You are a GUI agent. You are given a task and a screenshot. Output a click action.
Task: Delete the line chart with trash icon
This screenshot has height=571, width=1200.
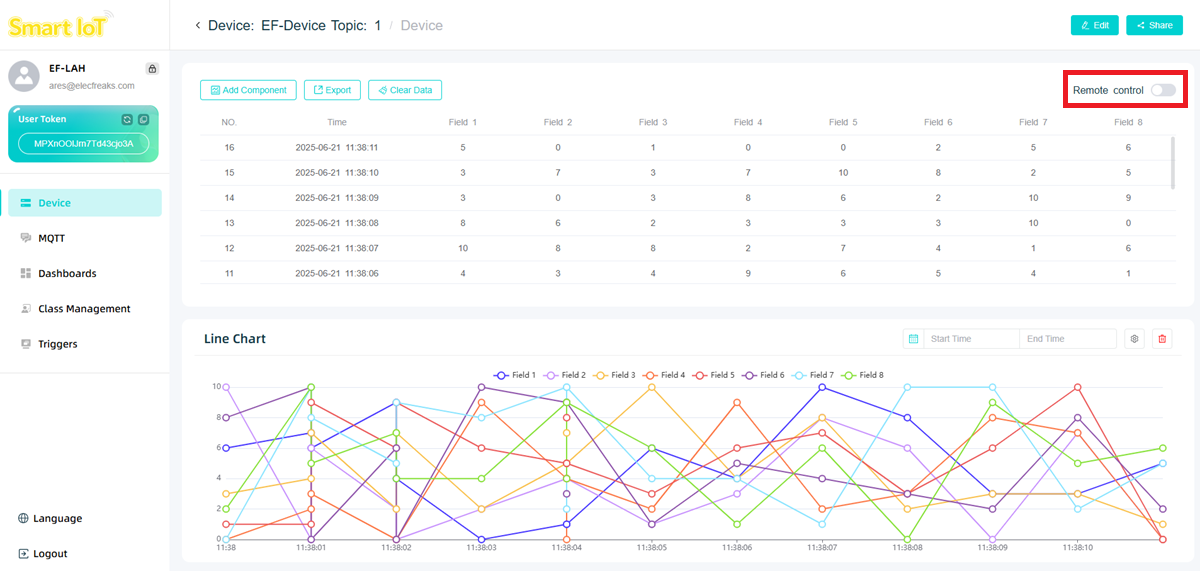(x=1162, y=339)
